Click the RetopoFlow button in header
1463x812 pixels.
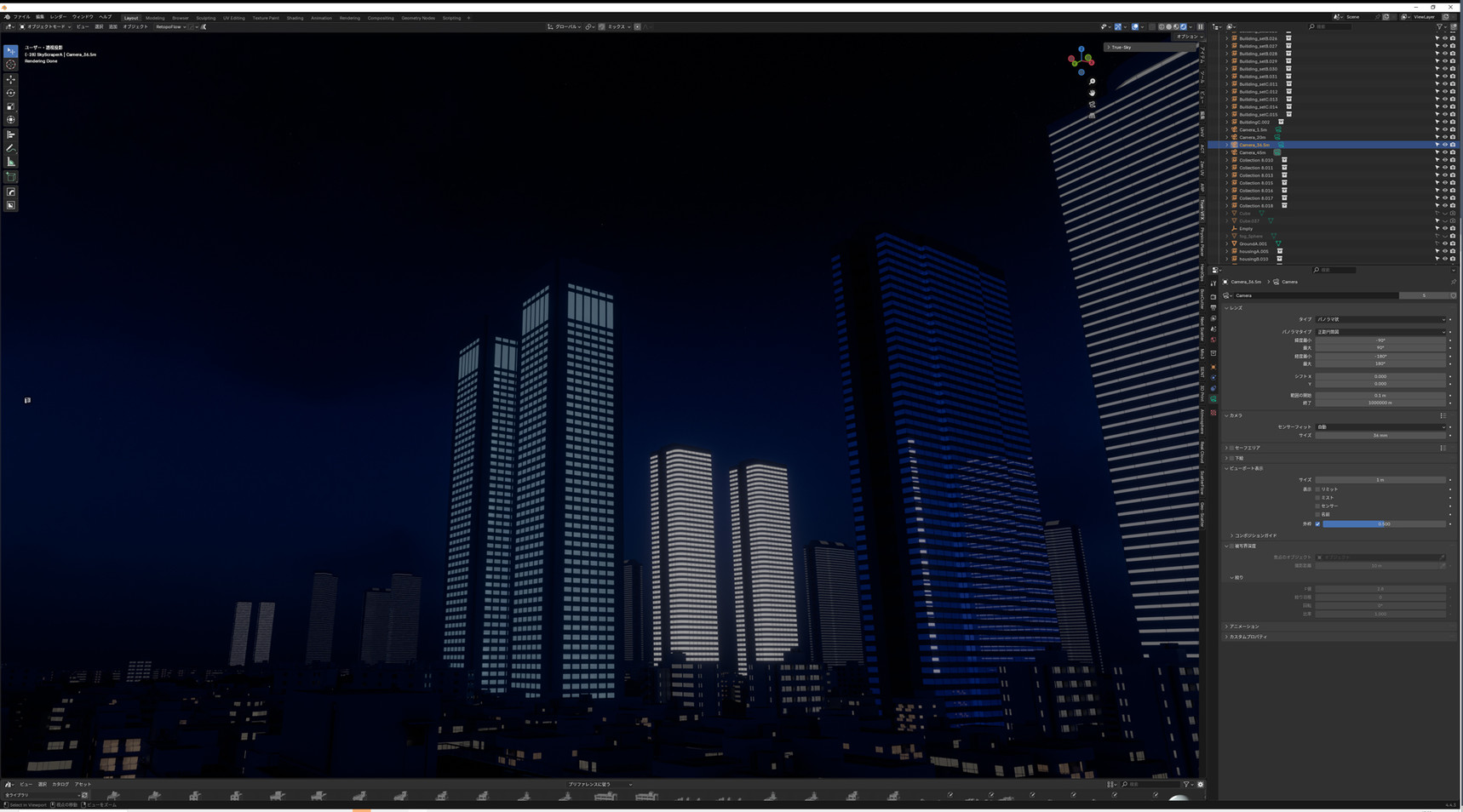coord(170,27)
